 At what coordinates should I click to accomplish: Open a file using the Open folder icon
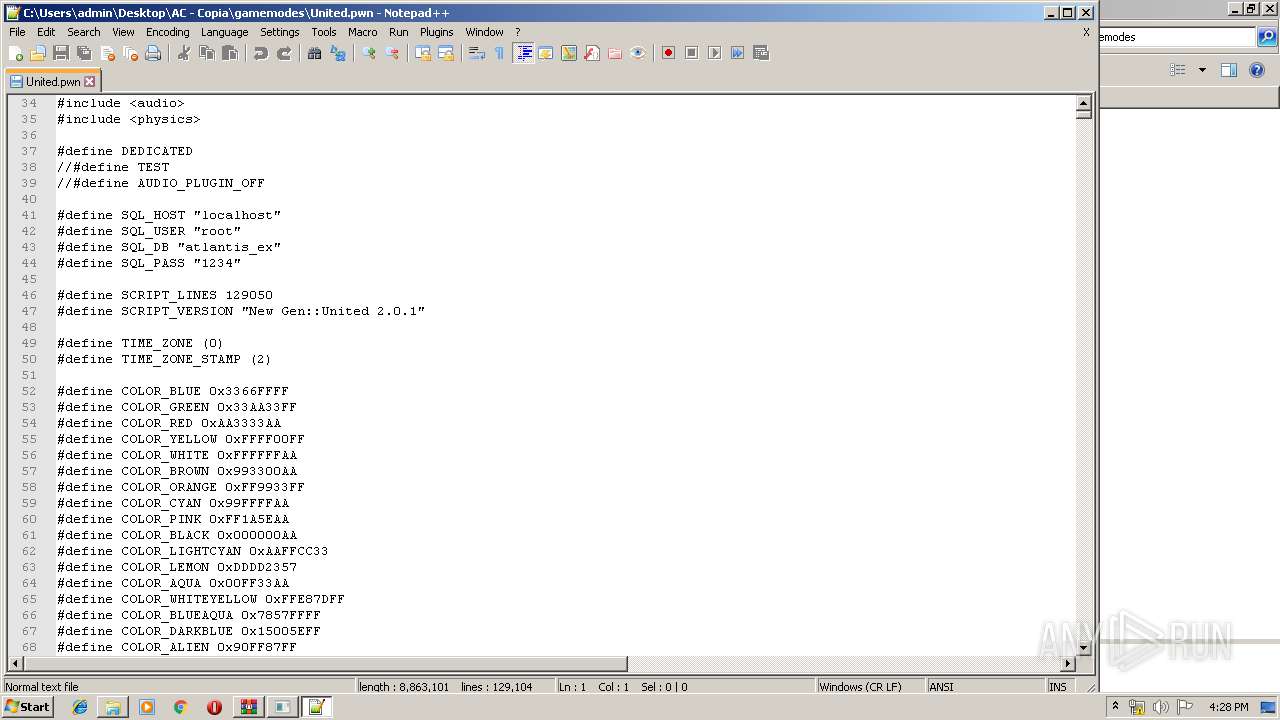tap(38, 53)
